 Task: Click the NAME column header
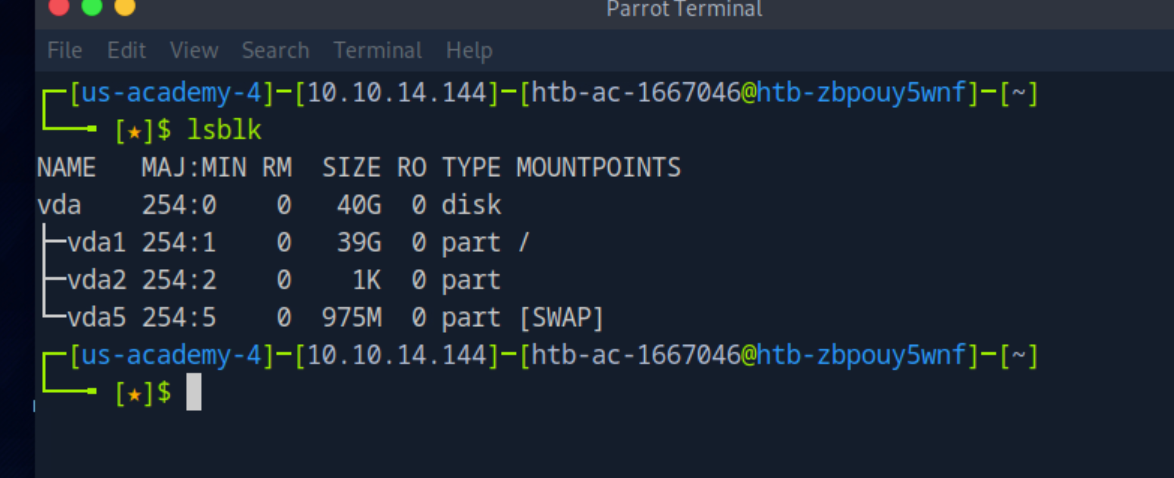[66, 168]
